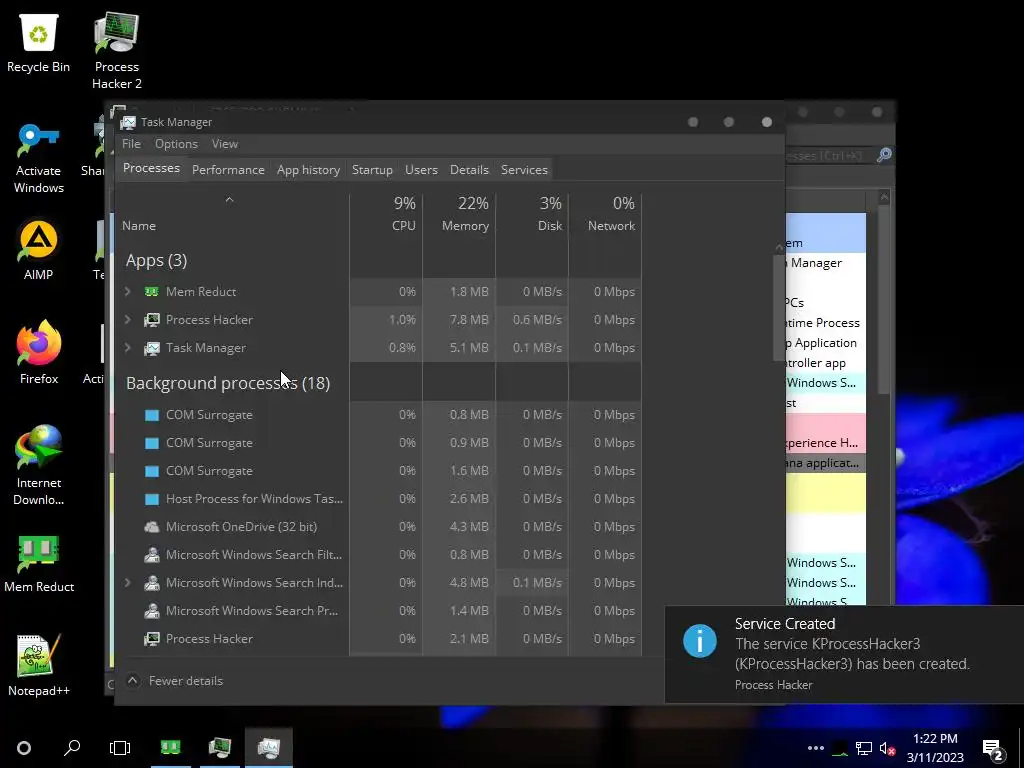Click the search magnifier in Process Hacker window
The width and height of the screenshot is (1024, 768).
(884, 155)
